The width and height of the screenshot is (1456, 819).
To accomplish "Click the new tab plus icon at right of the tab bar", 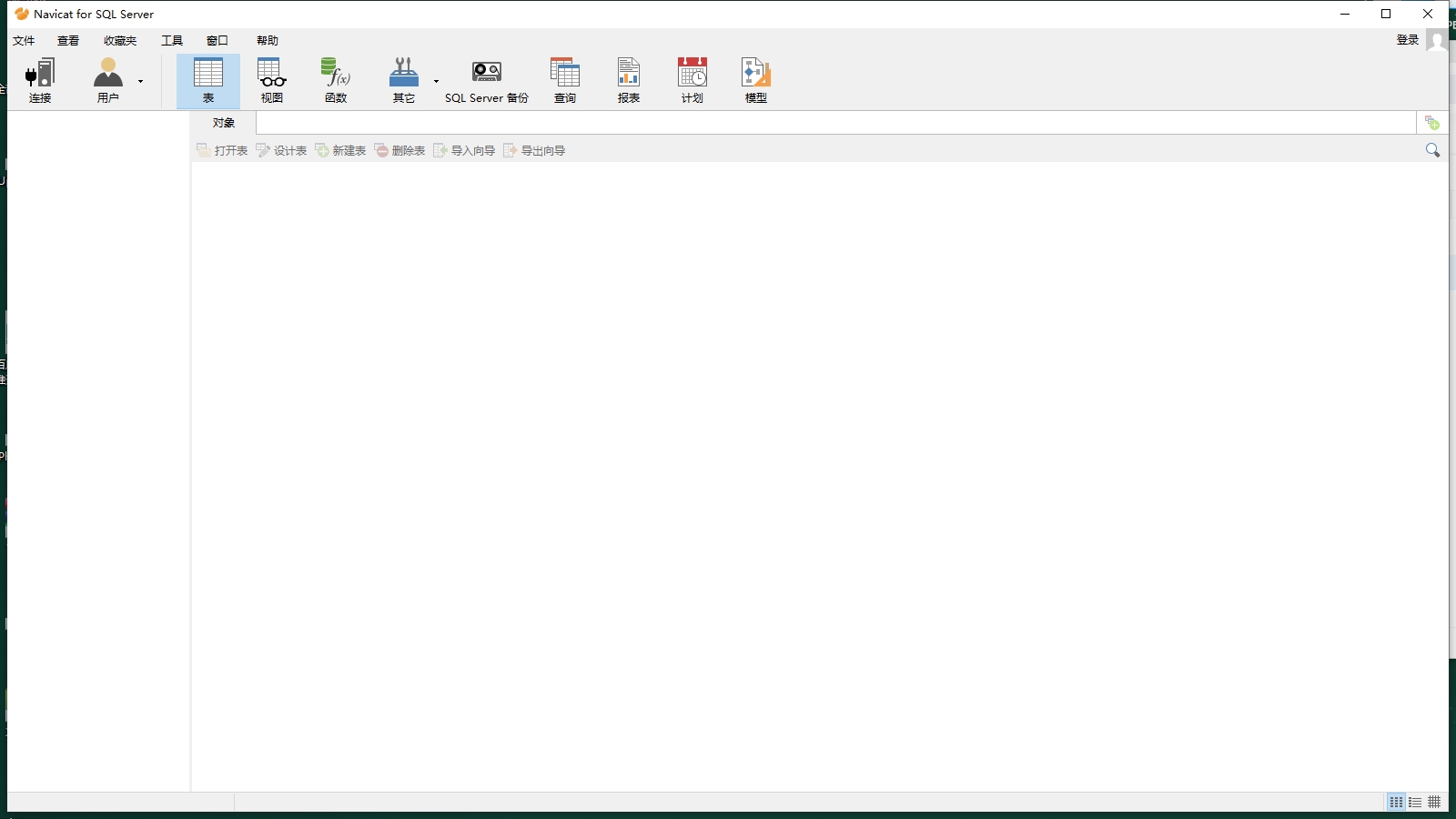I will point(1432,123).
